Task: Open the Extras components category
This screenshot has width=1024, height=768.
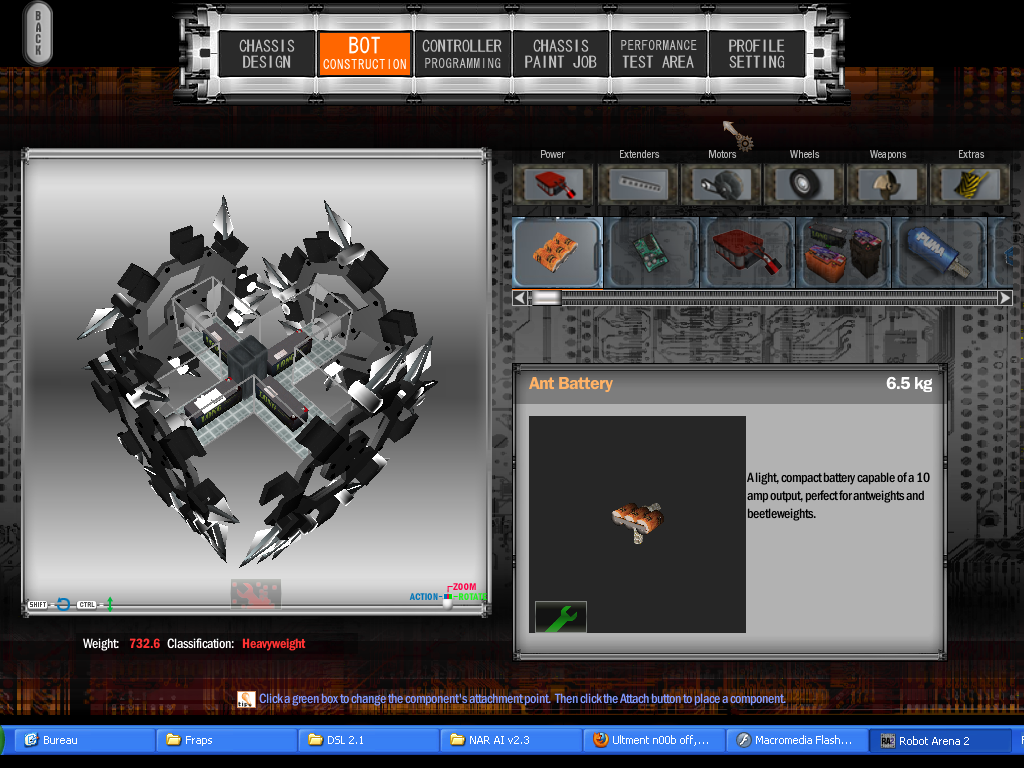Action: coord(970,184)
